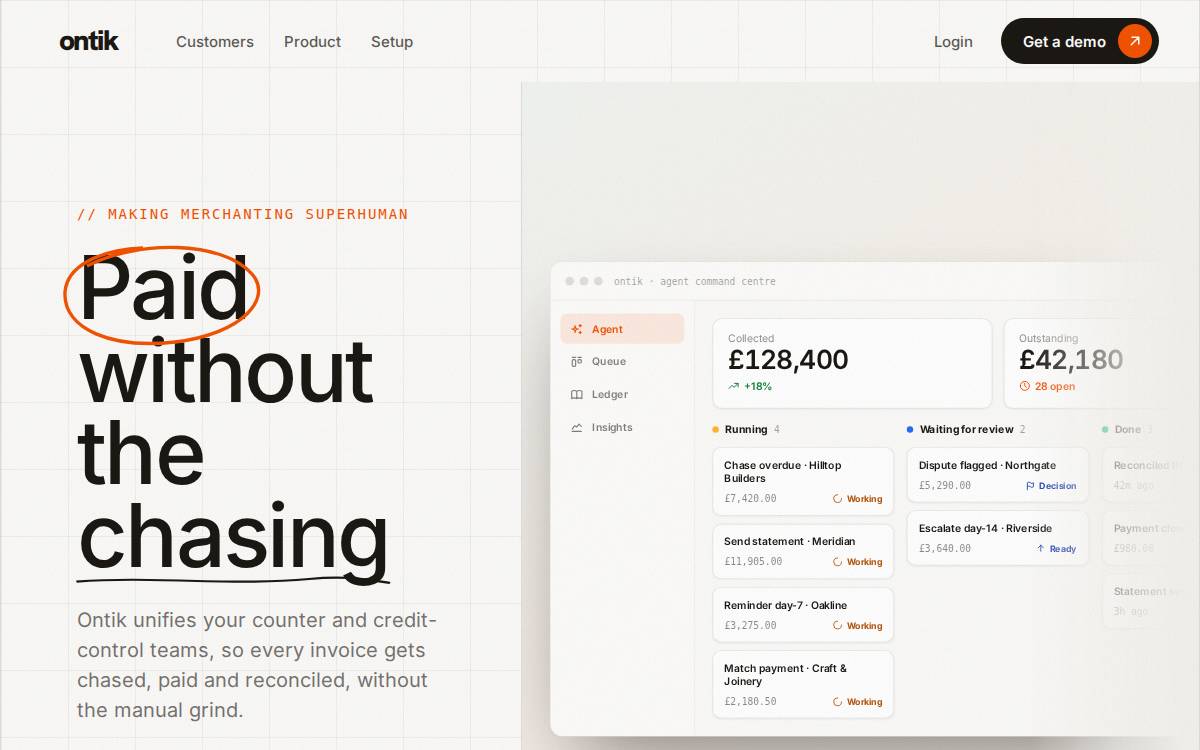Screen dimensions: 1200x750
Task: Click the Ready arrow icon on Riverside card
Action: (x=1041, y=549)
